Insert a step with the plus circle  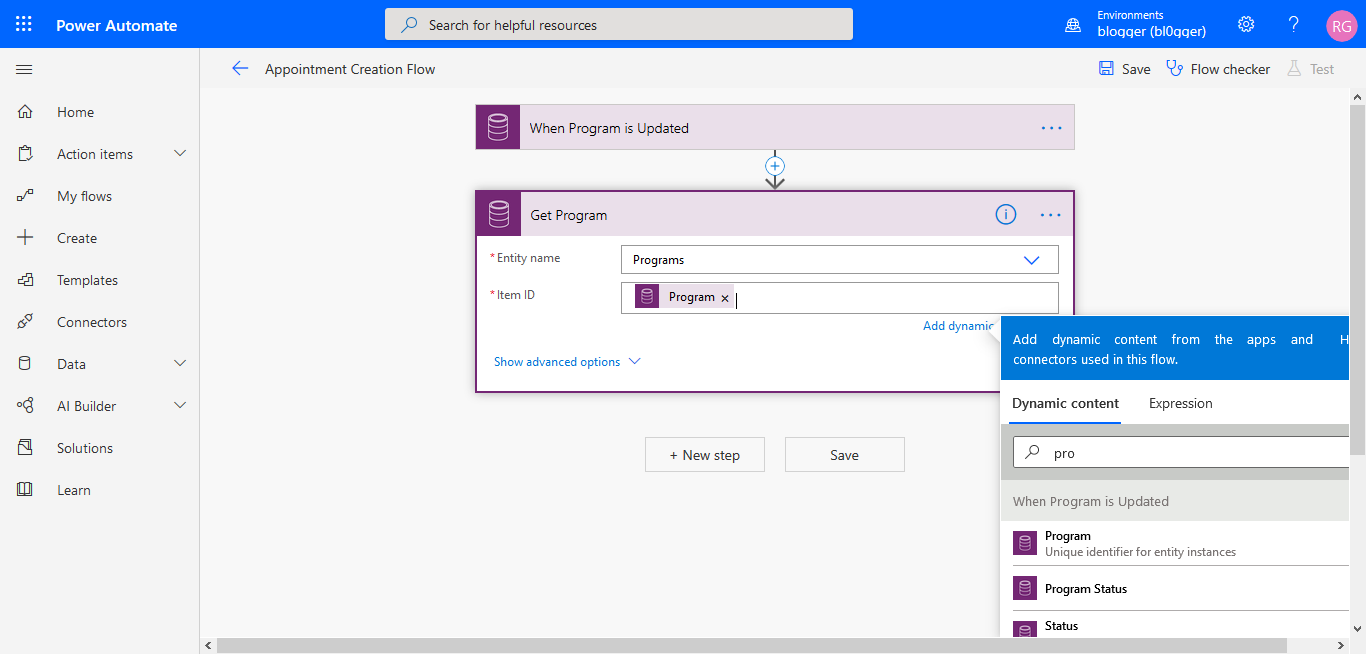point(775,166)
